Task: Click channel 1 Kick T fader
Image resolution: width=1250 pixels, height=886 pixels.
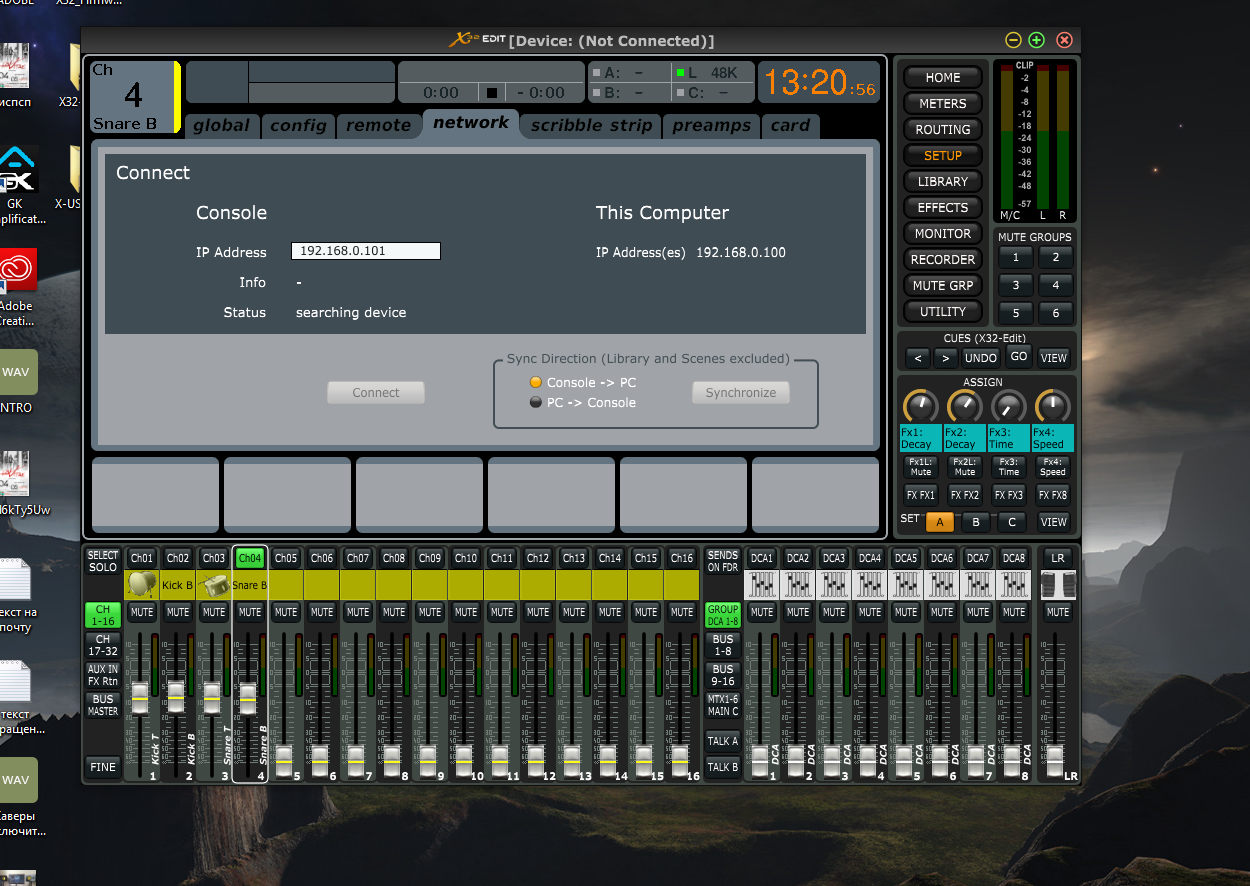Action: click(140, 697)
